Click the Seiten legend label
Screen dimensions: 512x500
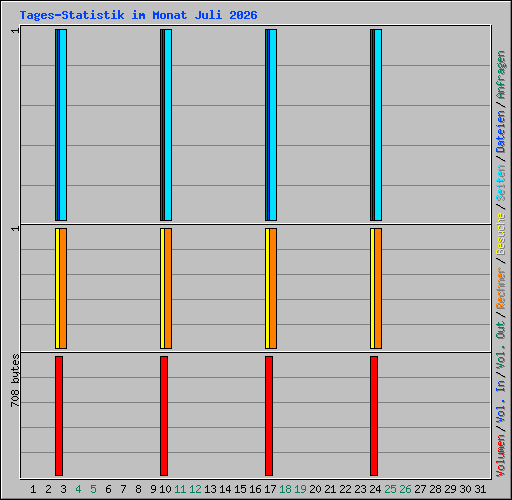(501, 183)
